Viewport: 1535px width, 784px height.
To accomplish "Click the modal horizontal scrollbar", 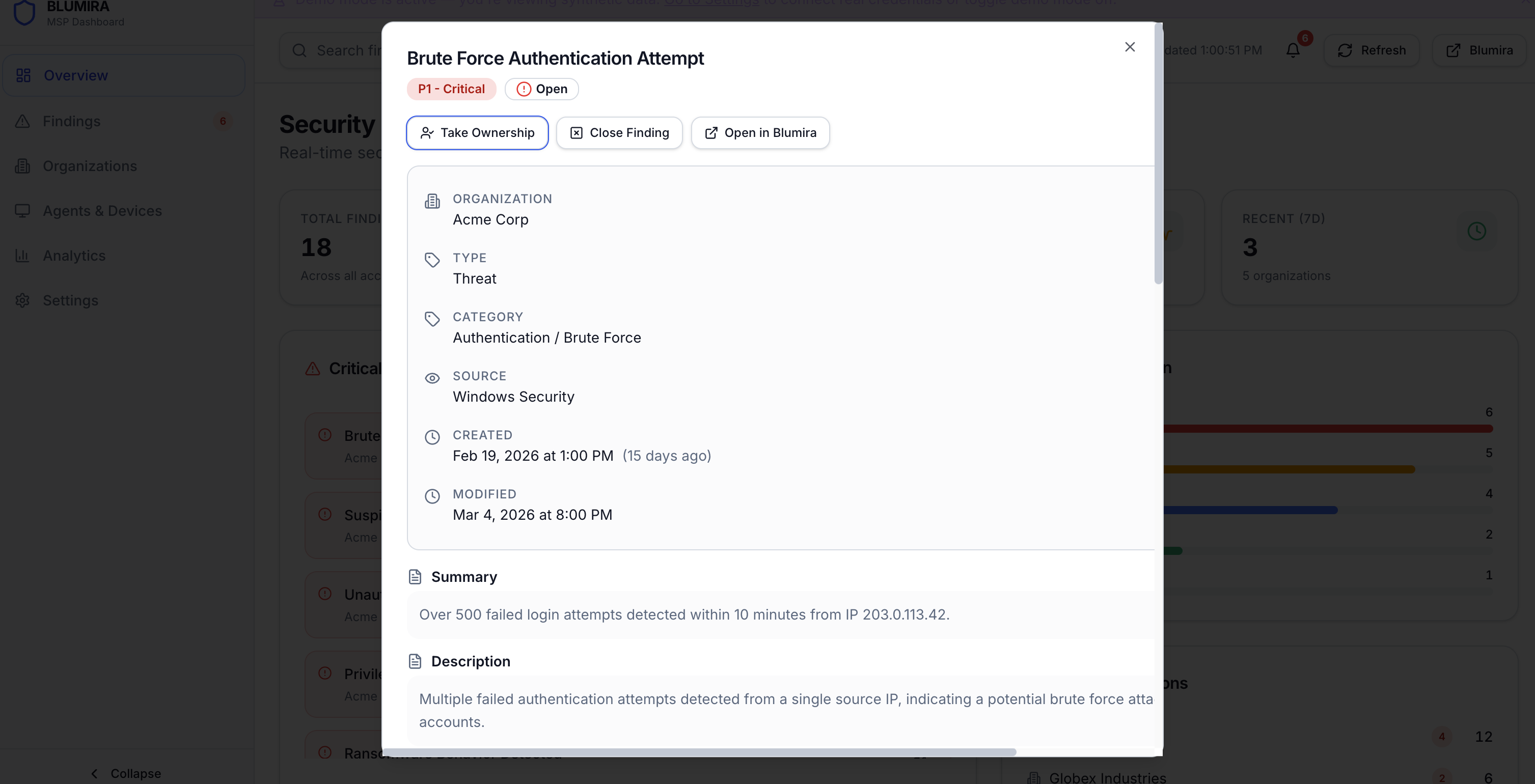I will coord(700,752).
